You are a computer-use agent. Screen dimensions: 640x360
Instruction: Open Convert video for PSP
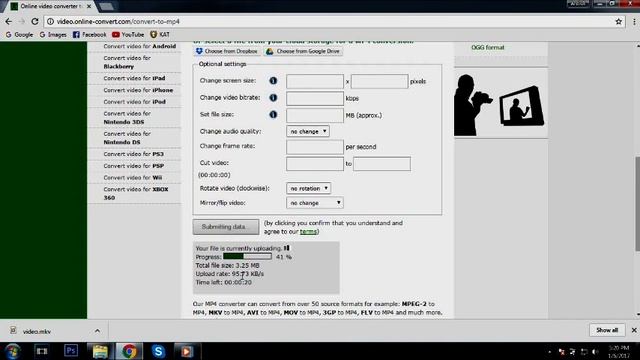coord(133,166)
